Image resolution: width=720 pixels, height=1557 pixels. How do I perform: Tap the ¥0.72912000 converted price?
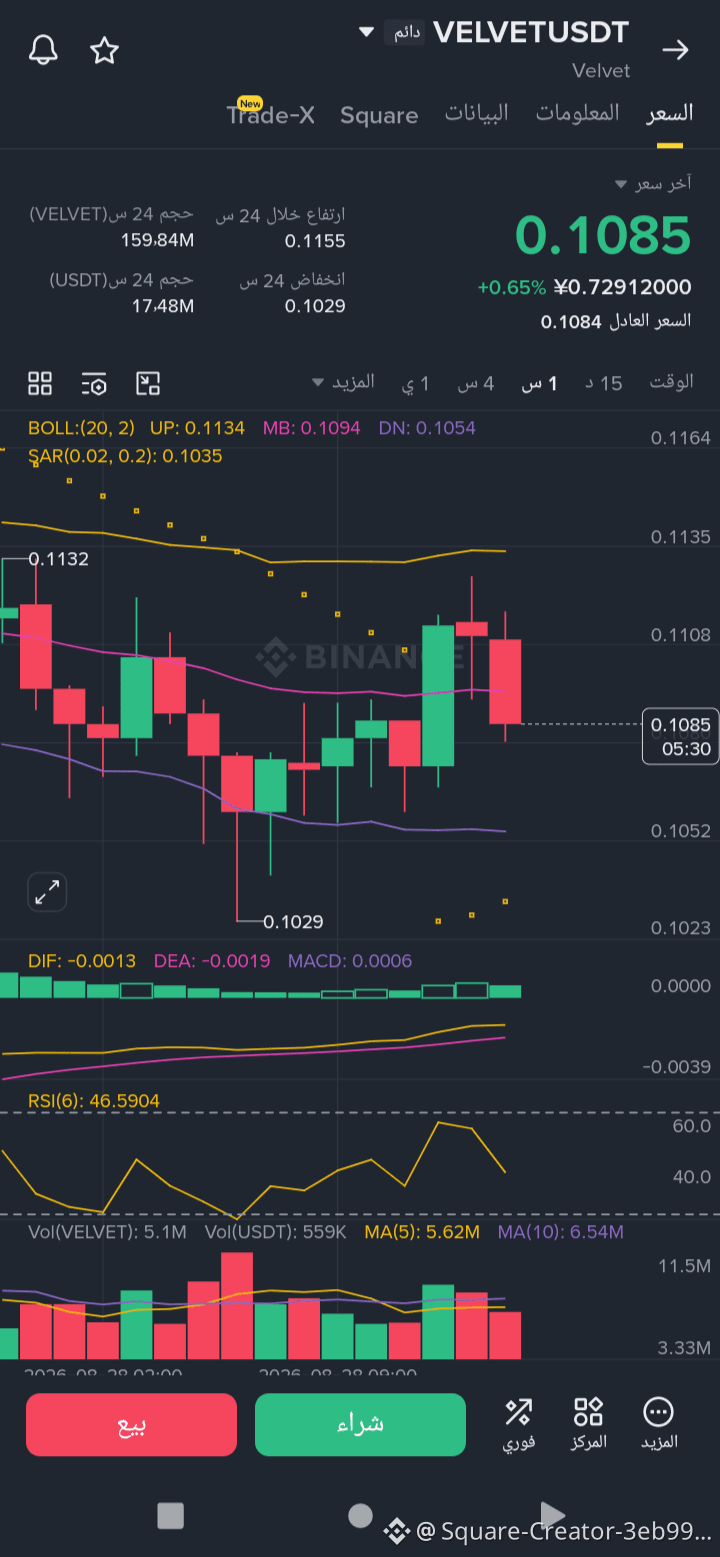coord(623,288)
